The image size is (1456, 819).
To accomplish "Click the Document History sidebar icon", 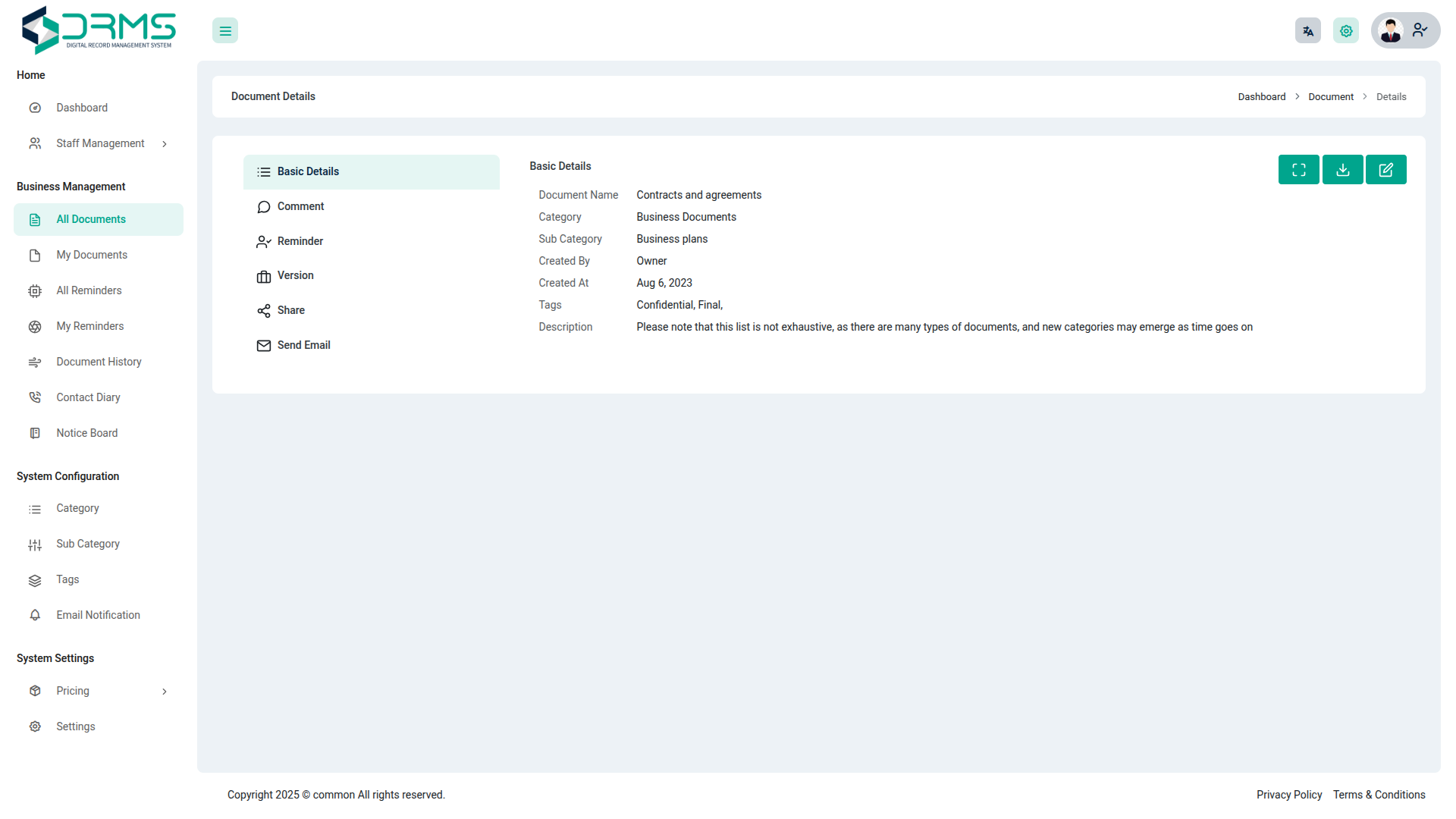I will click(x=35, y=362).
